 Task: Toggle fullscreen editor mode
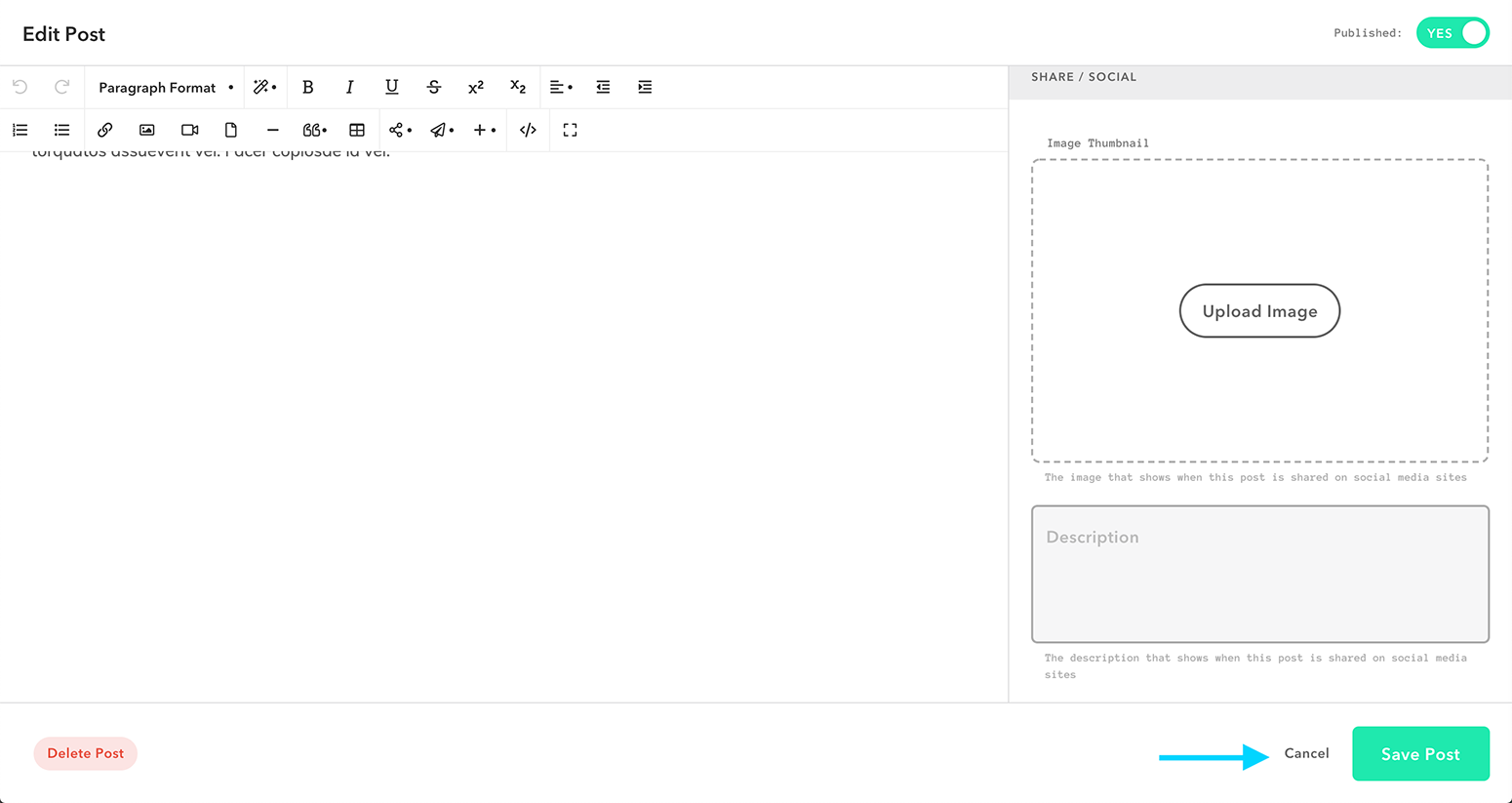tap(570, 130)
